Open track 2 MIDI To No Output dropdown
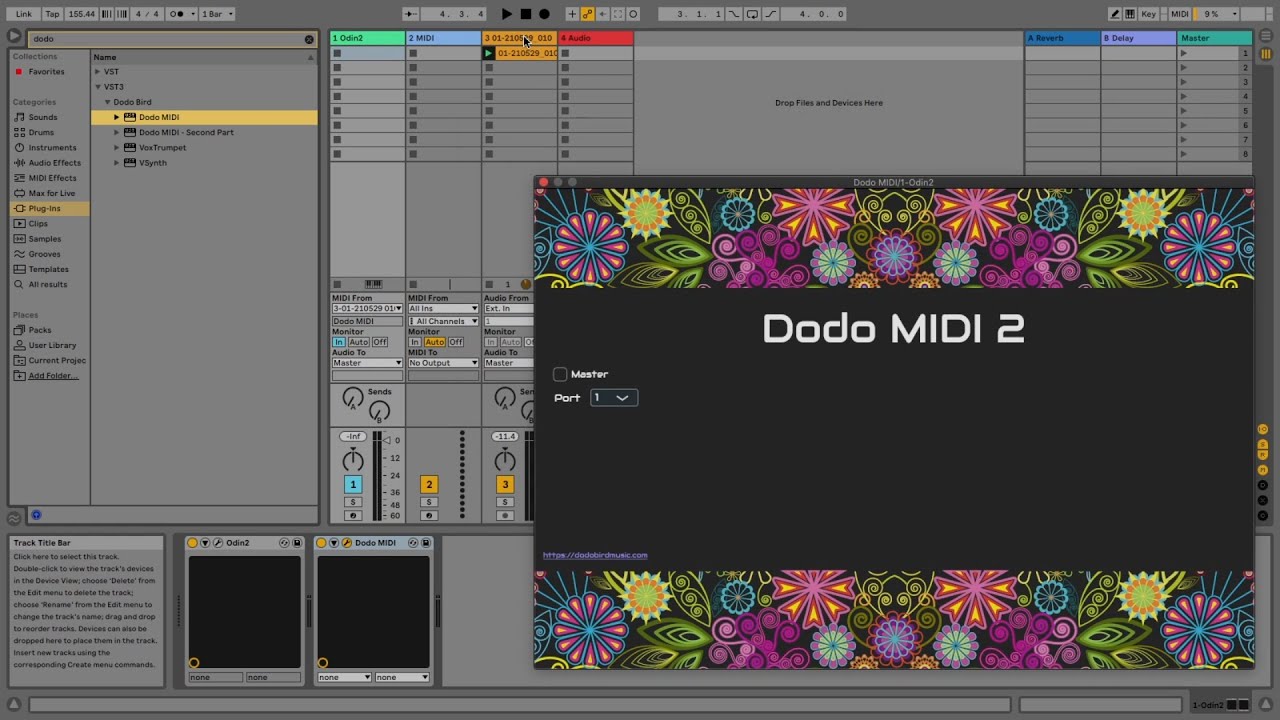 pos(443,363)
